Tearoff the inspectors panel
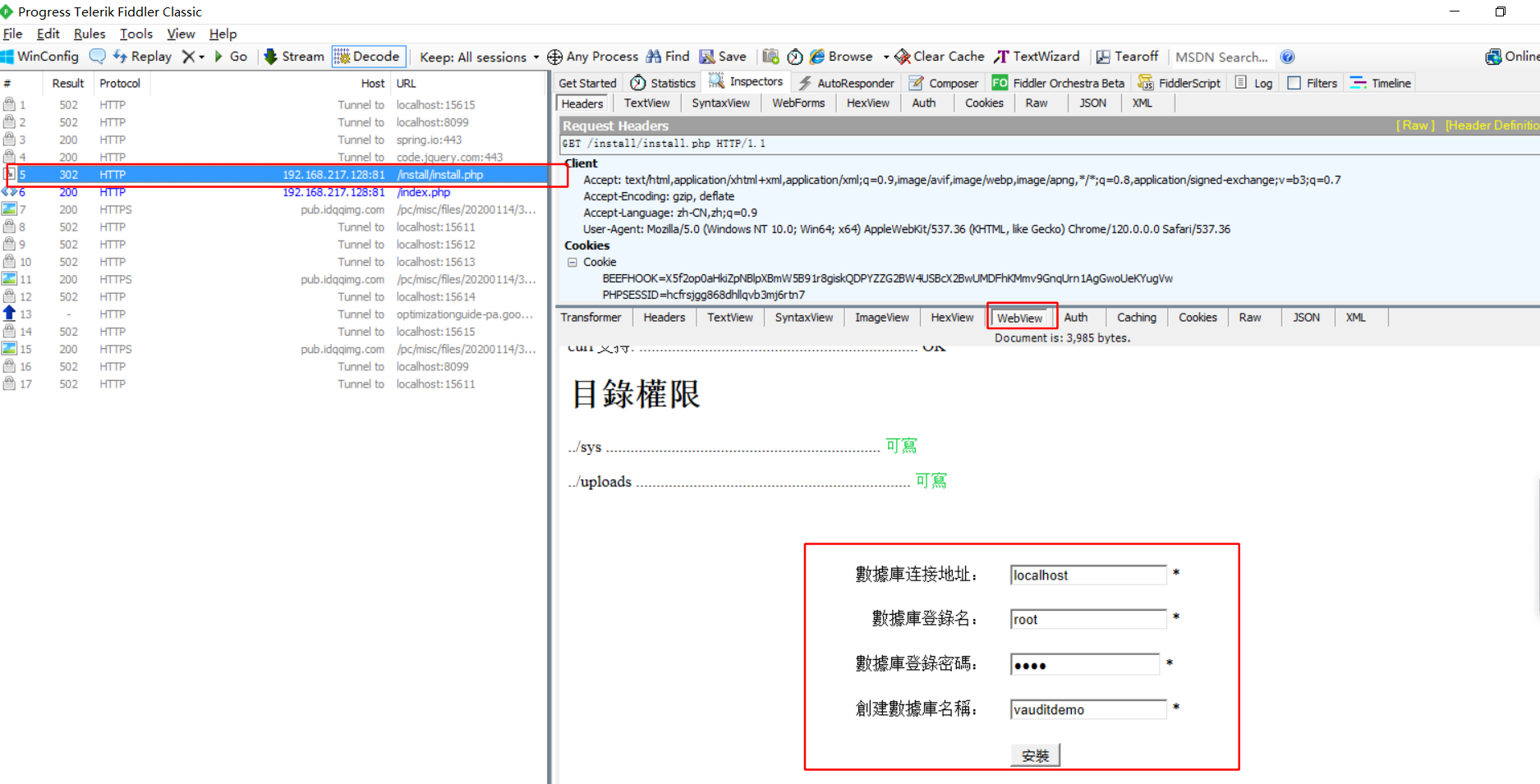This screenshot has width=1540, height=784. (1127, 57)
